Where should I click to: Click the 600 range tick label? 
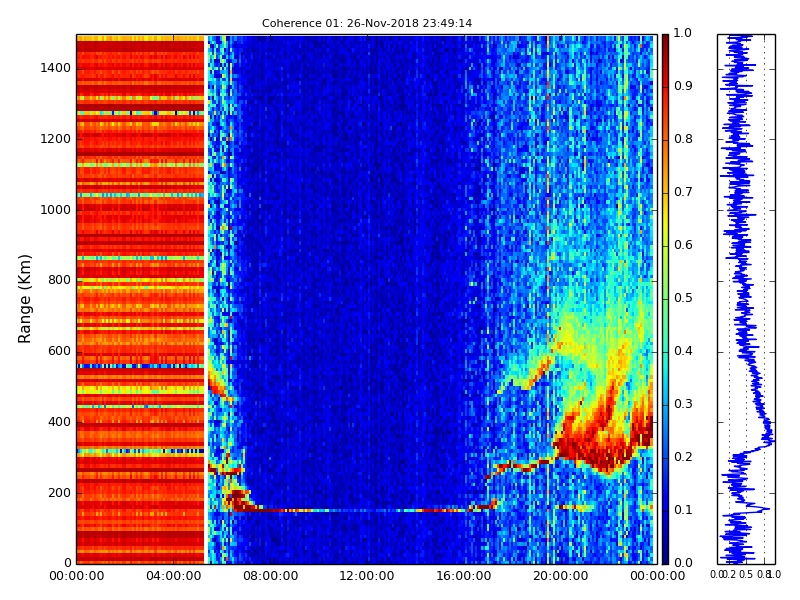click(x=59, y=351)
